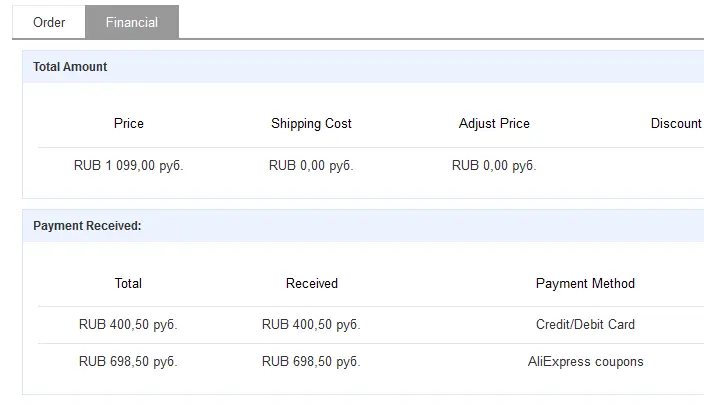Image resolution: width=704 pixels, height=407 pixels.
Task: Click the Total column header in payments
Action: 128,283
